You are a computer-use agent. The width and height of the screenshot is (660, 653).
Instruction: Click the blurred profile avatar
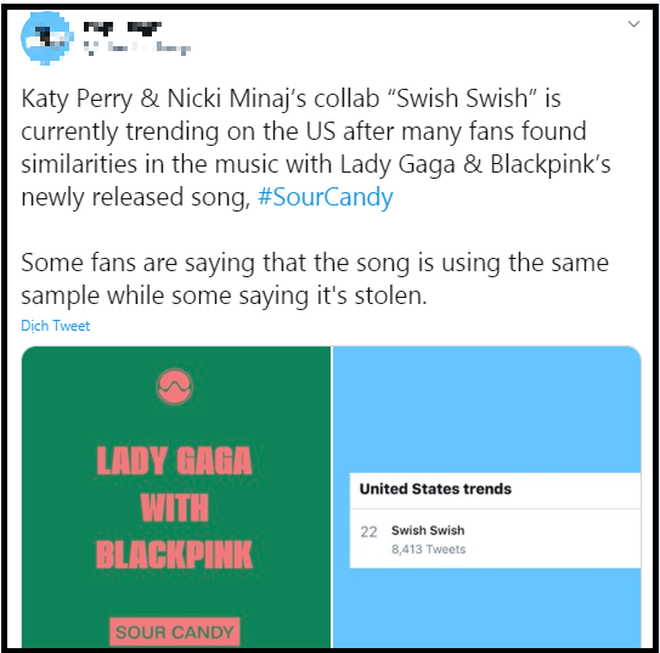click(47, 37)
